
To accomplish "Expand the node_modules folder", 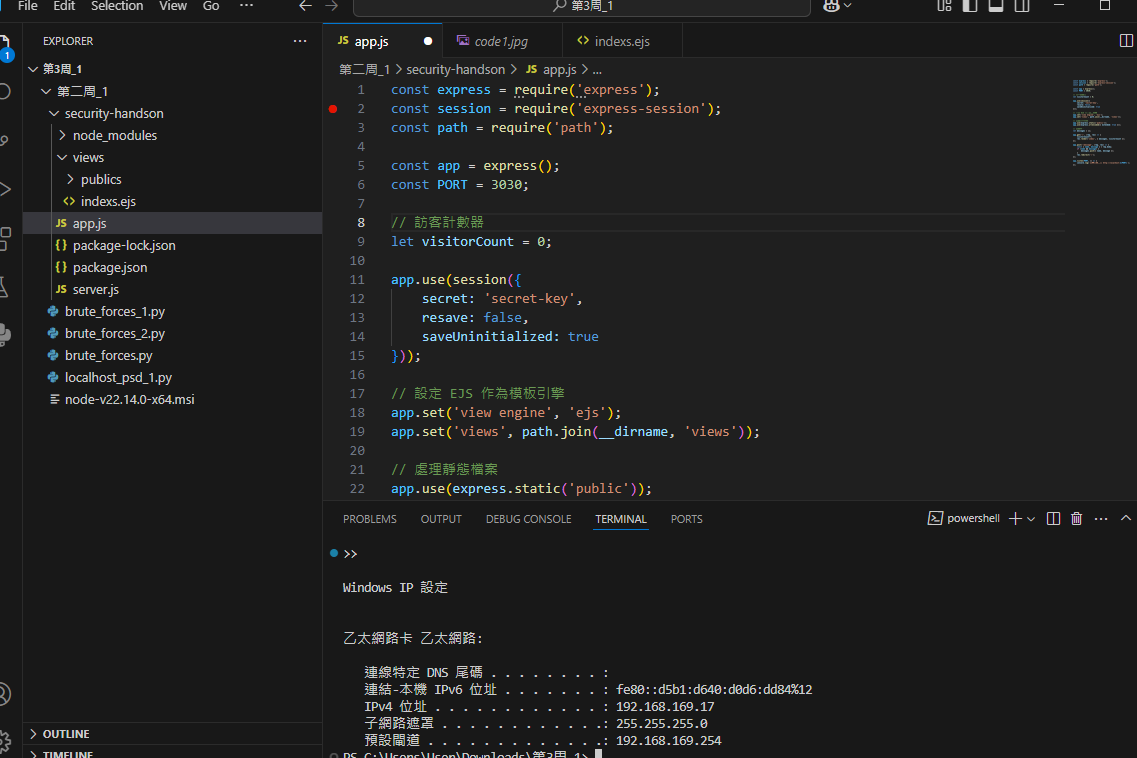I will [114, 136].
